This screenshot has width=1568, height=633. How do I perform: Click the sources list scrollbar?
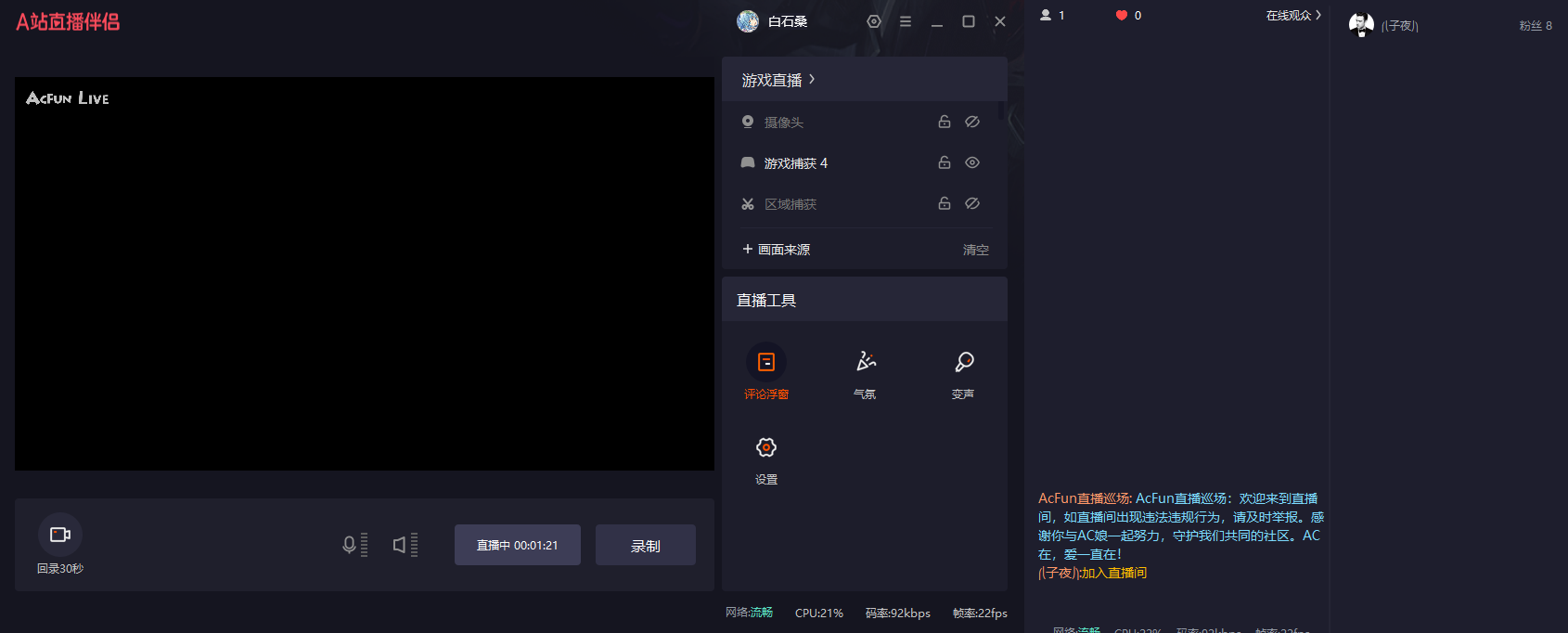pos(1001,111)
